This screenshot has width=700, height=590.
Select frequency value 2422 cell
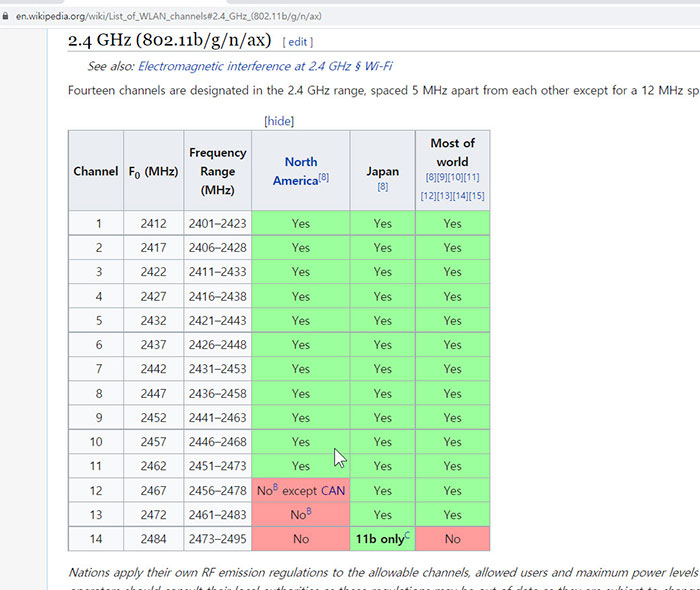pyautogui.click(x=153, y=272)
